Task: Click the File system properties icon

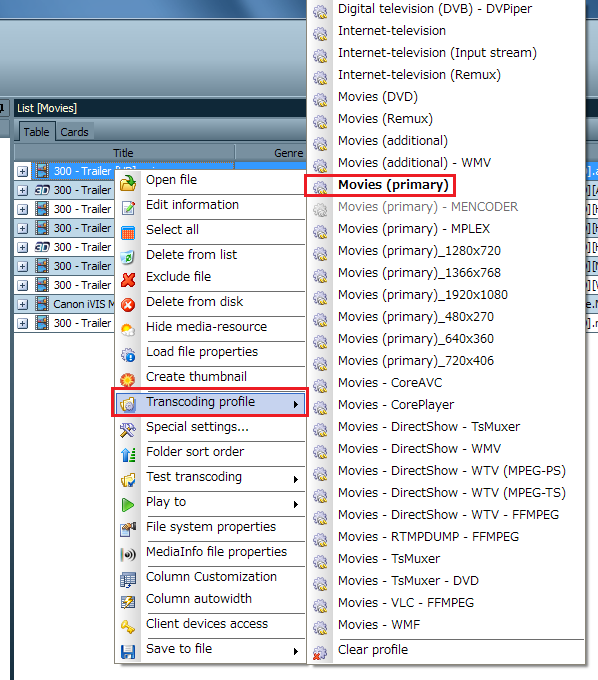Action: [x=128, y=530]
